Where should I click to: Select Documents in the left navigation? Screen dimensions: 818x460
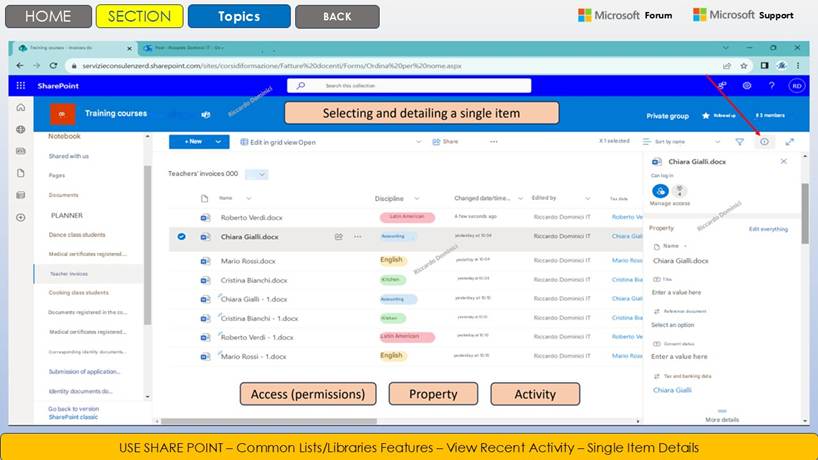point(63,195)
